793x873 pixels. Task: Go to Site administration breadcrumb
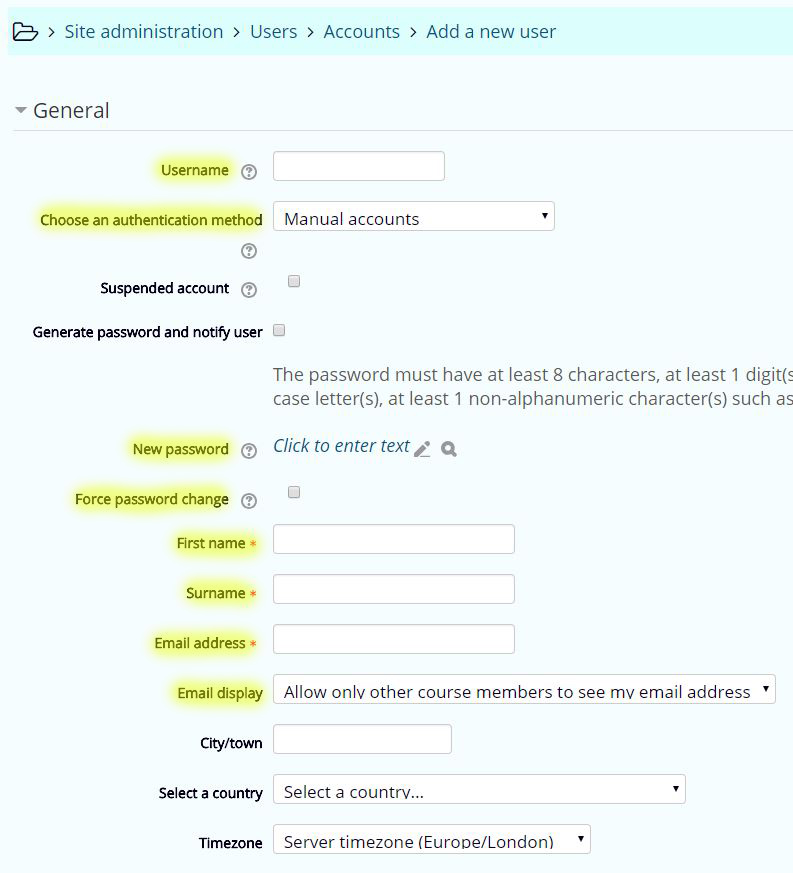coord(144,32)
